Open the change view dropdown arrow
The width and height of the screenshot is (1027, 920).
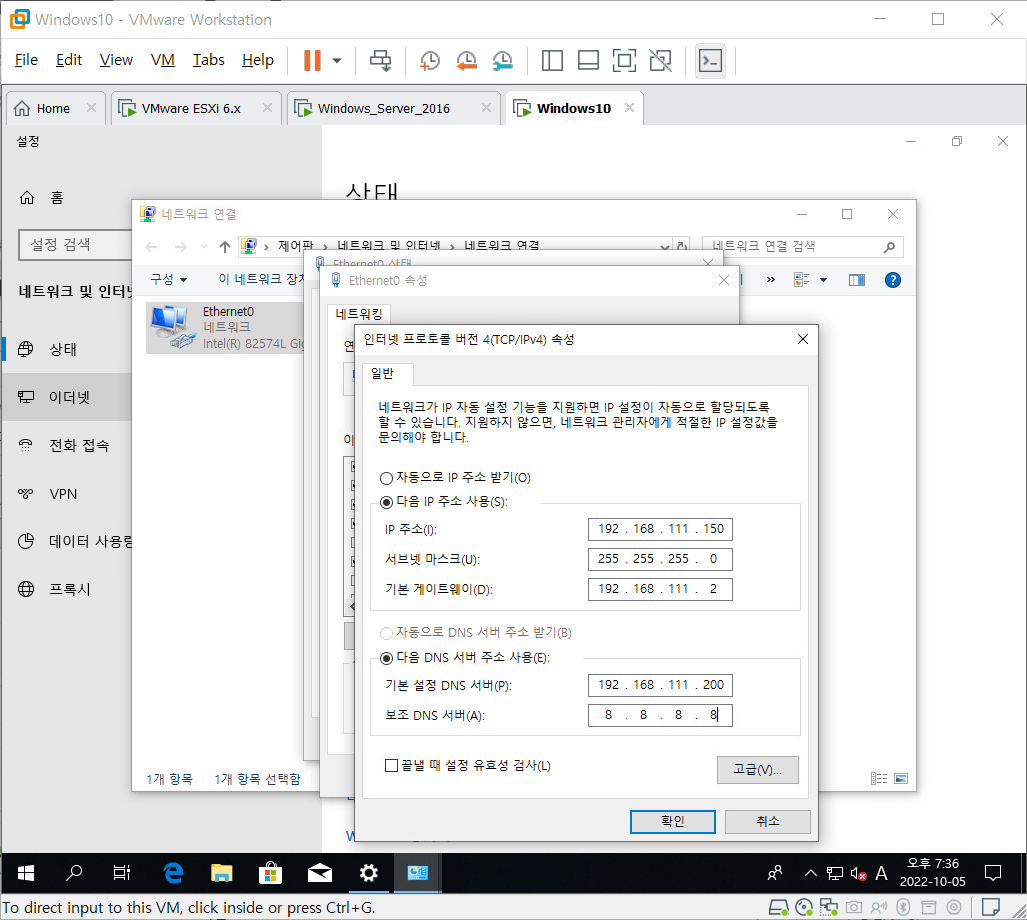click(x=823, y=280)
